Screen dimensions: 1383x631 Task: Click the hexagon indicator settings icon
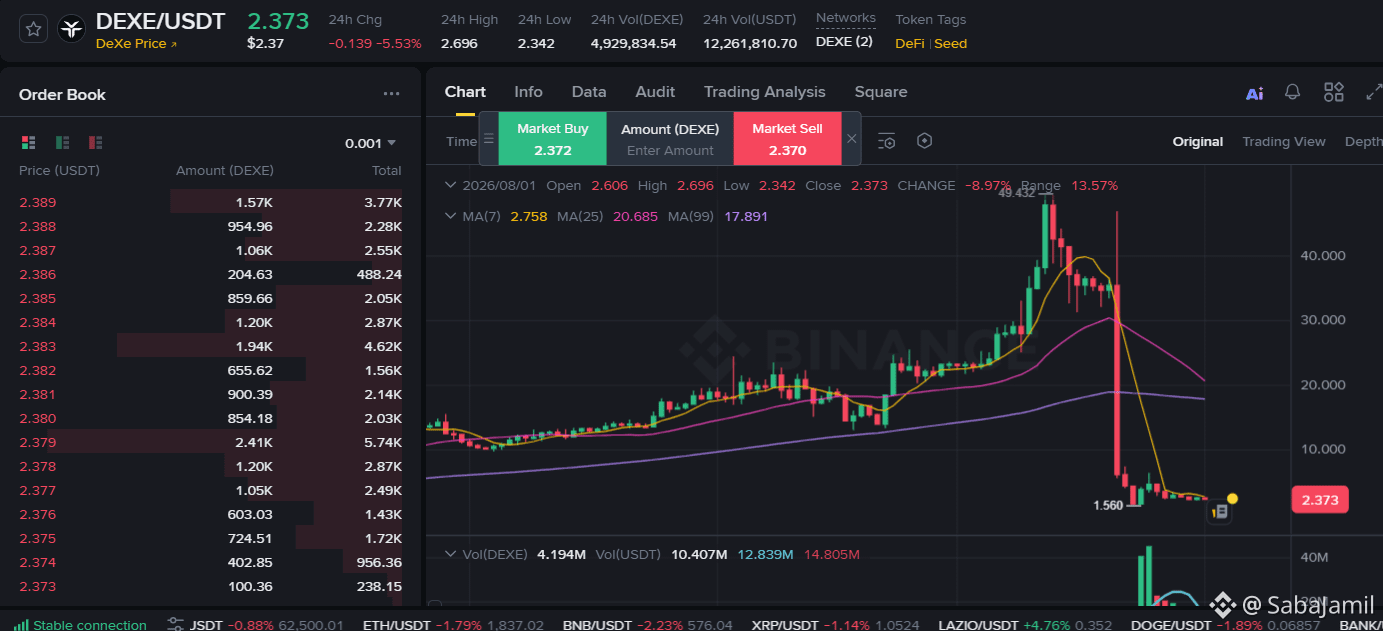tap(924, 141)
